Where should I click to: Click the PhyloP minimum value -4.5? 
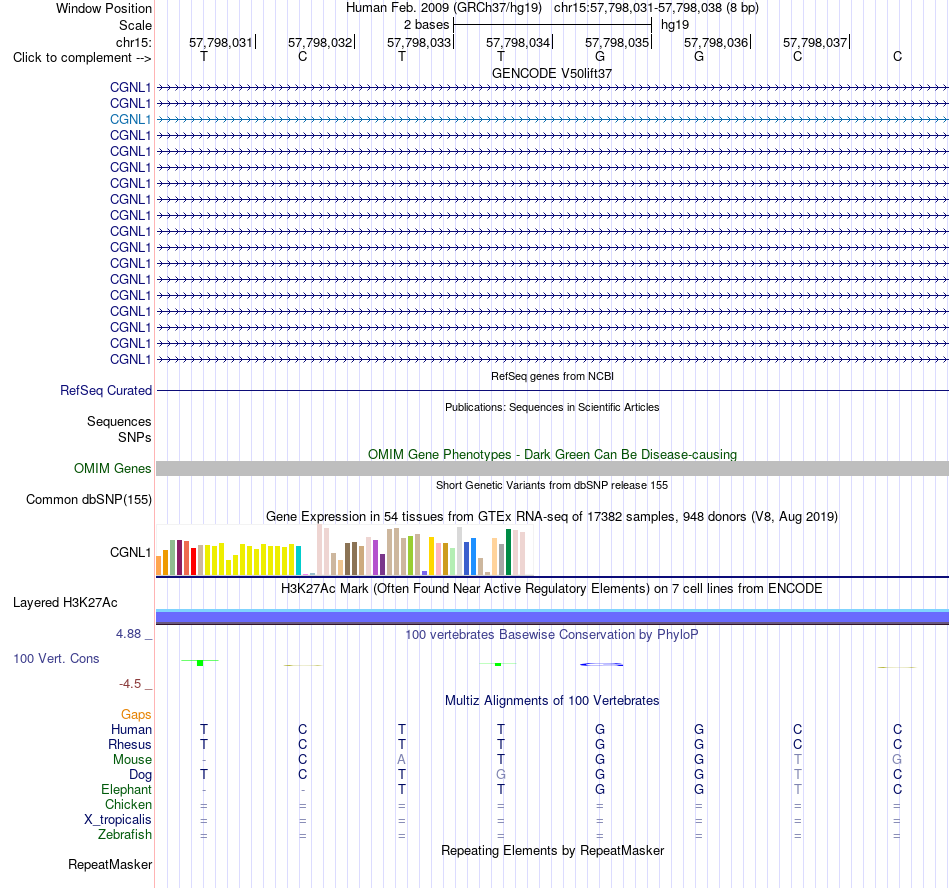tap(130, 684)
